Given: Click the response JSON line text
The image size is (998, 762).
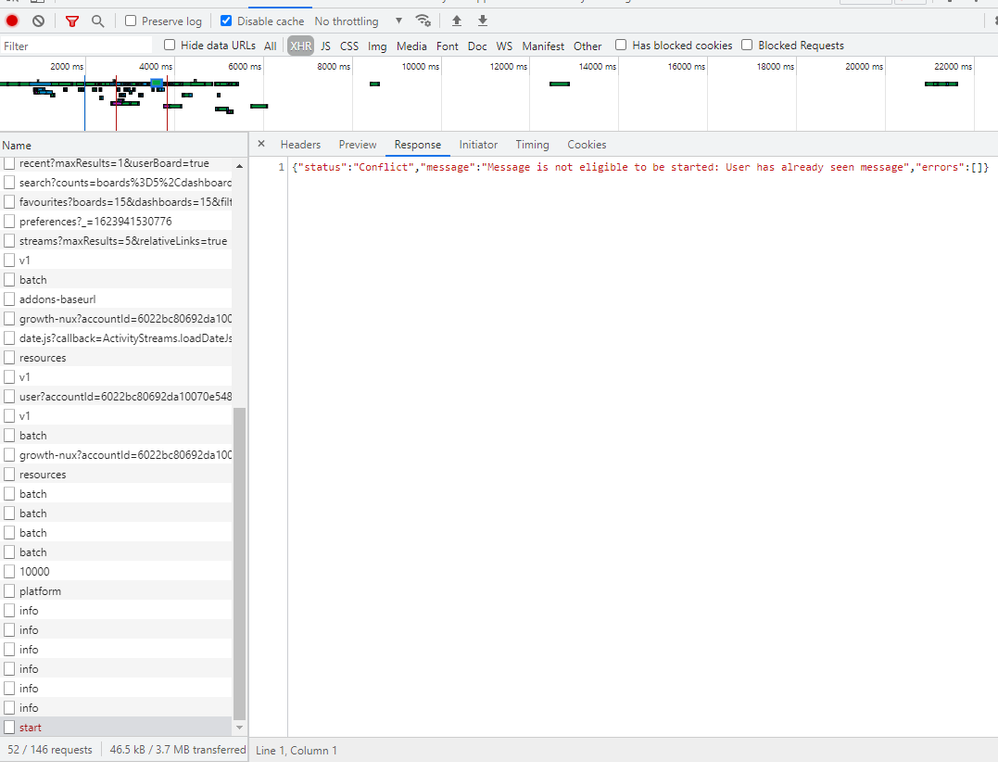Looking at the screenshot, I should (x=640, y=167).
